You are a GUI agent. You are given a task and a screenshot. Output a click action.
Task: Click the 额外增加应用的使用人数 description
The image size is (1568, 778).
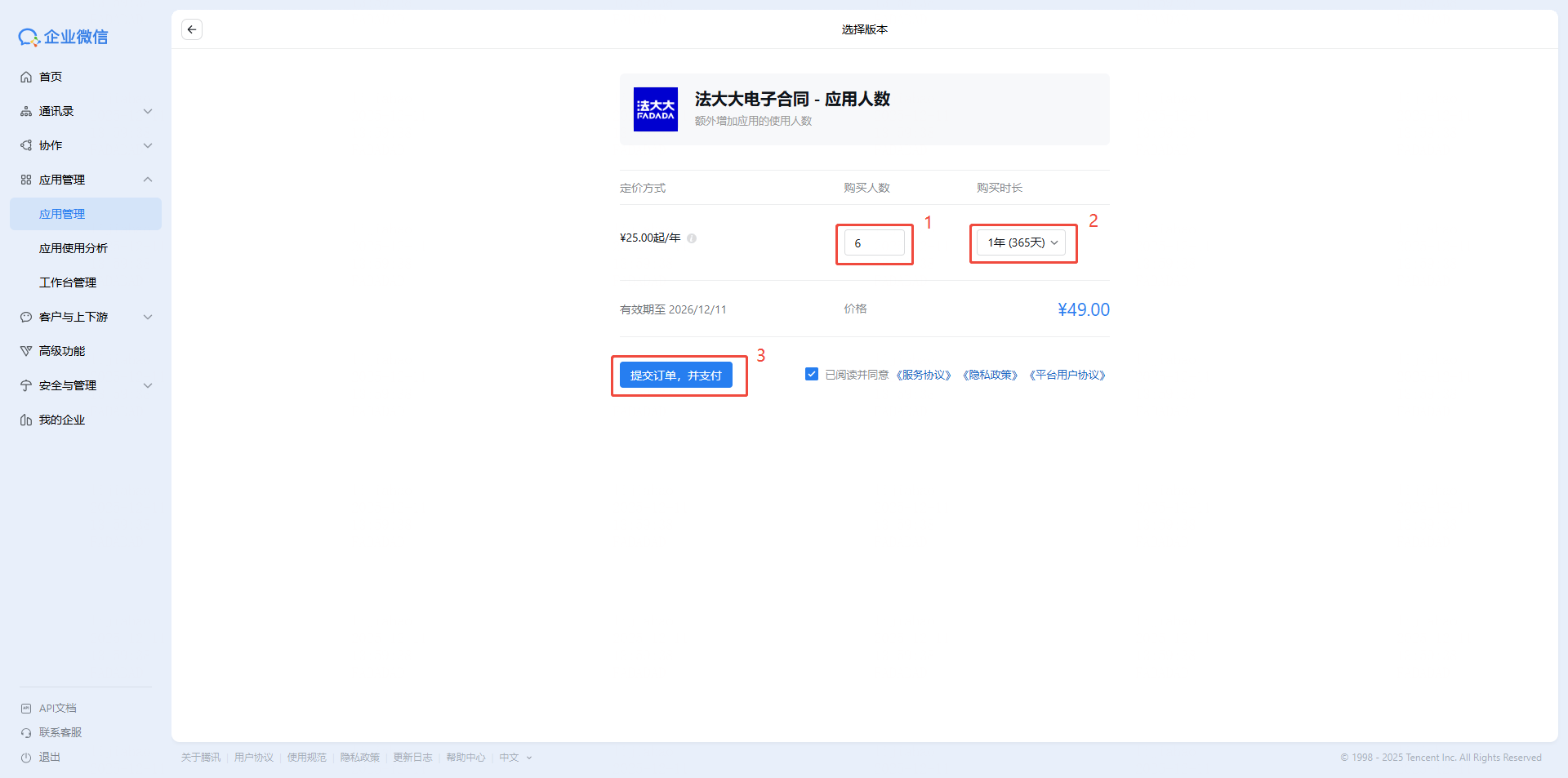click(753, 121)
